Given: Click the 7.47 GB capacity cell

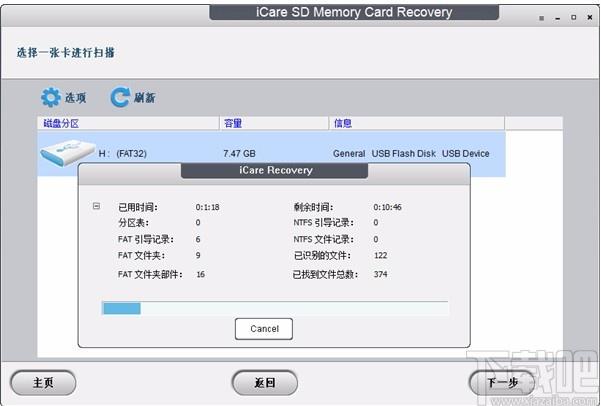Looking at the screenshot, I should (239, 154).
